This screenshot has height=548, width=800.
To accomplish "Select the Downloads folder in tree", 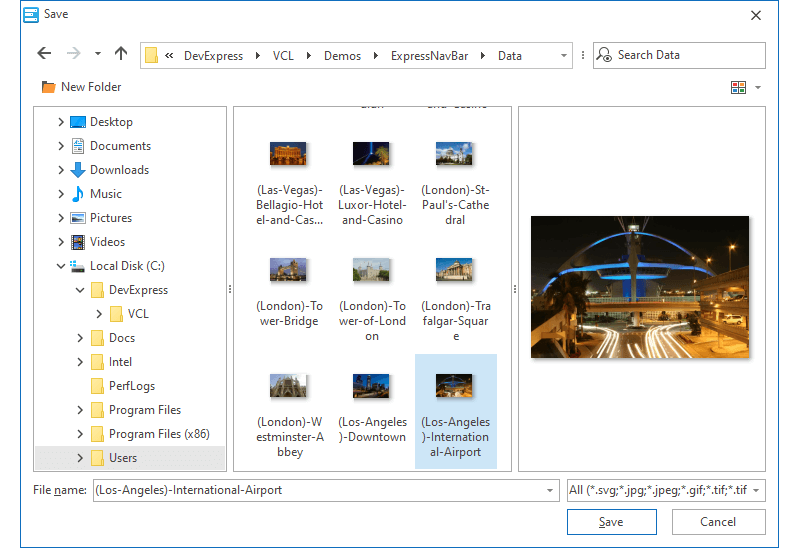I will pyautogui.click(x=119, y=170).
